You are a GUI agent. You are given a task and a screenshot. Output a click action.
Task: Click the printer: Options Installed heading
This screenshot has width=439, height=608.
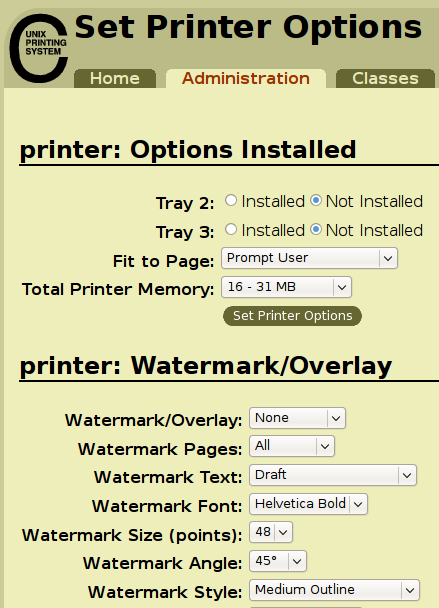click(188, 150)
